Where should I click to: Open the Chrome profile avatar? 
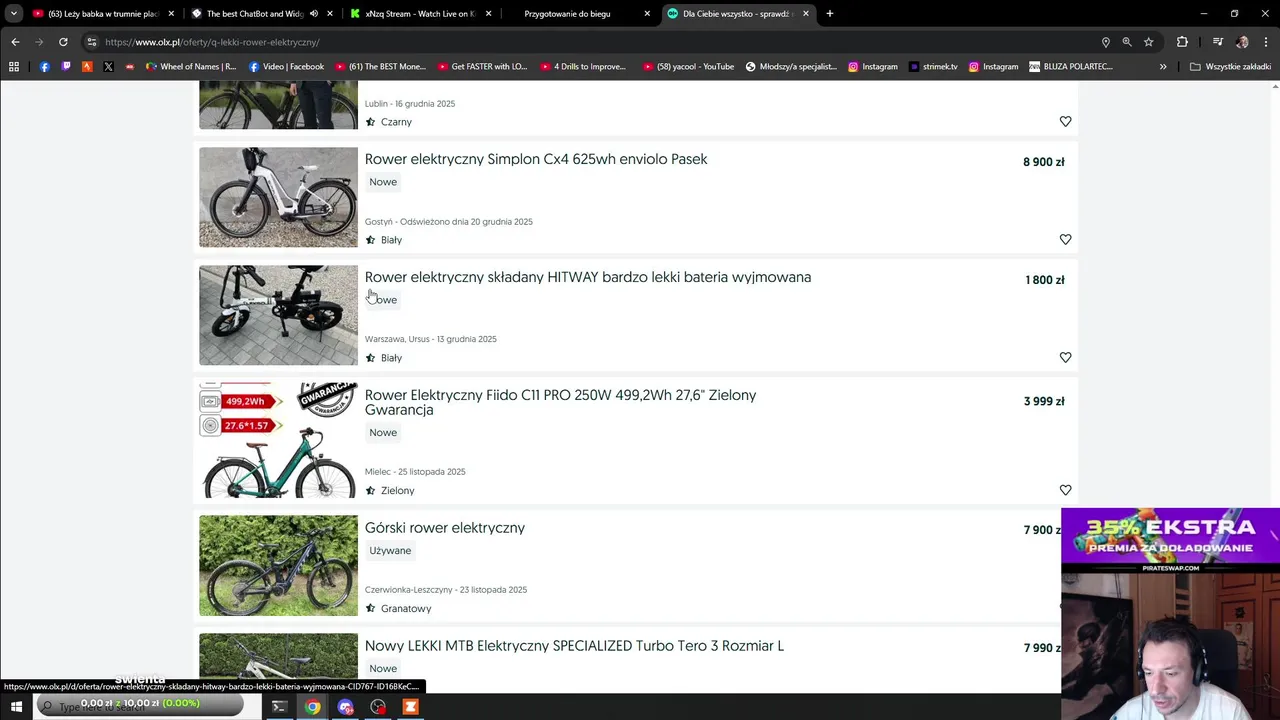tap(1242, 42)
